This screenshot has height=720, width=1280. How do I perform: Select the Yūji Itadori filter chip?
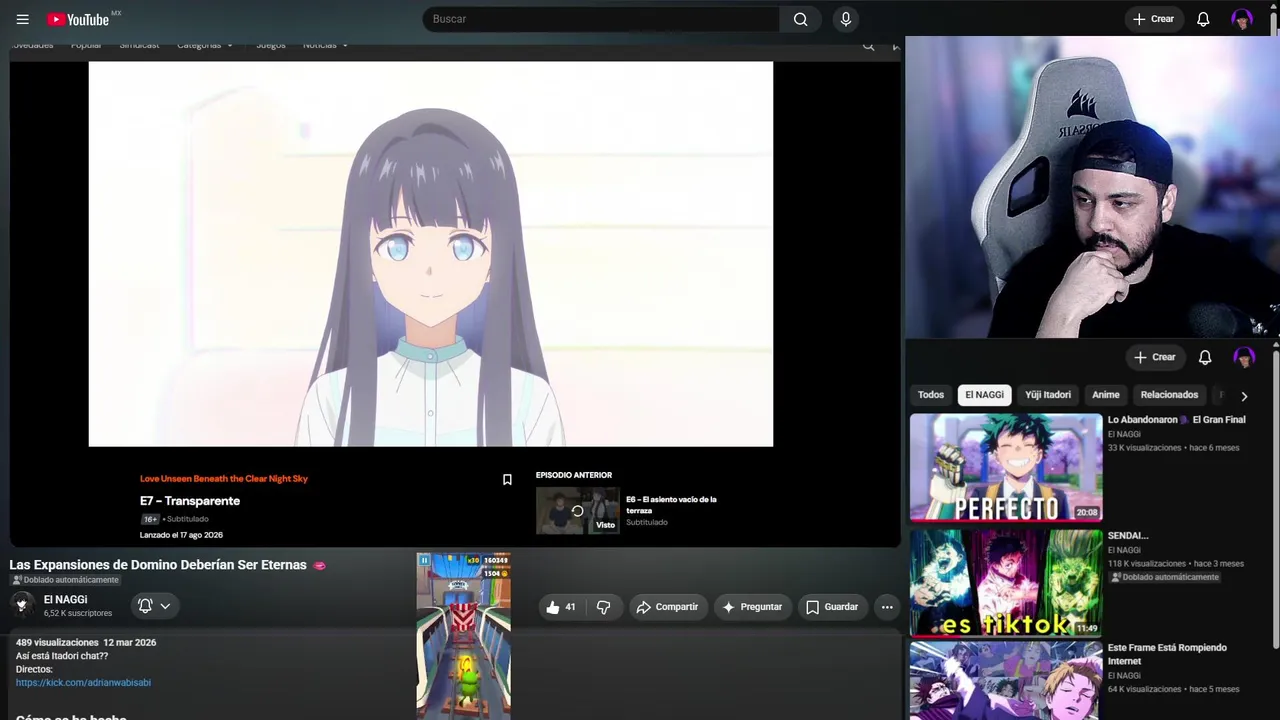click(x=1048, y=395)
